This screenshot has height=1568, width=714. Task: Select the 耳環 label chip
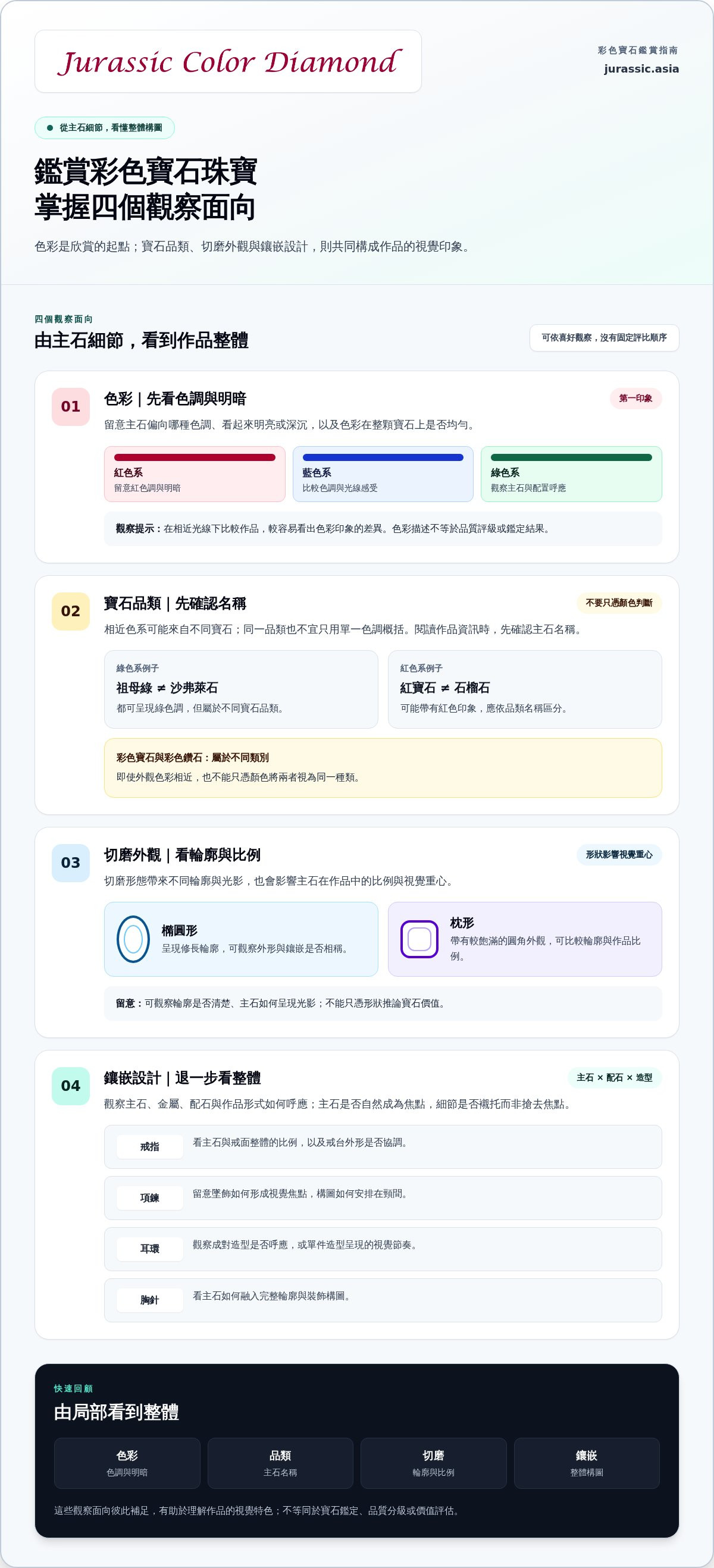(150, 1249)
